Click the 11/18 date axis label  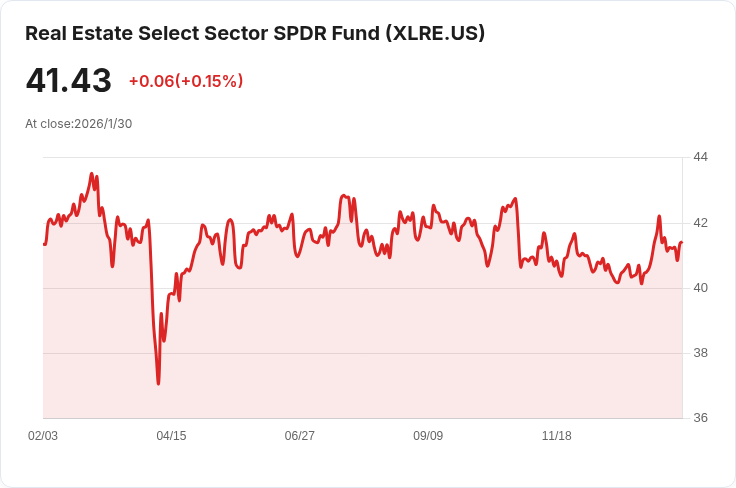pos(556,436)
